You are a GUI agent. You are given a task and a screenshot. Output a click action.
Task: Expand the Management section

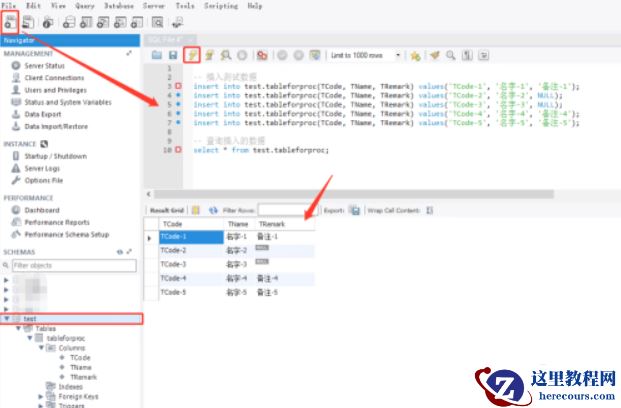tap(129, 53)
